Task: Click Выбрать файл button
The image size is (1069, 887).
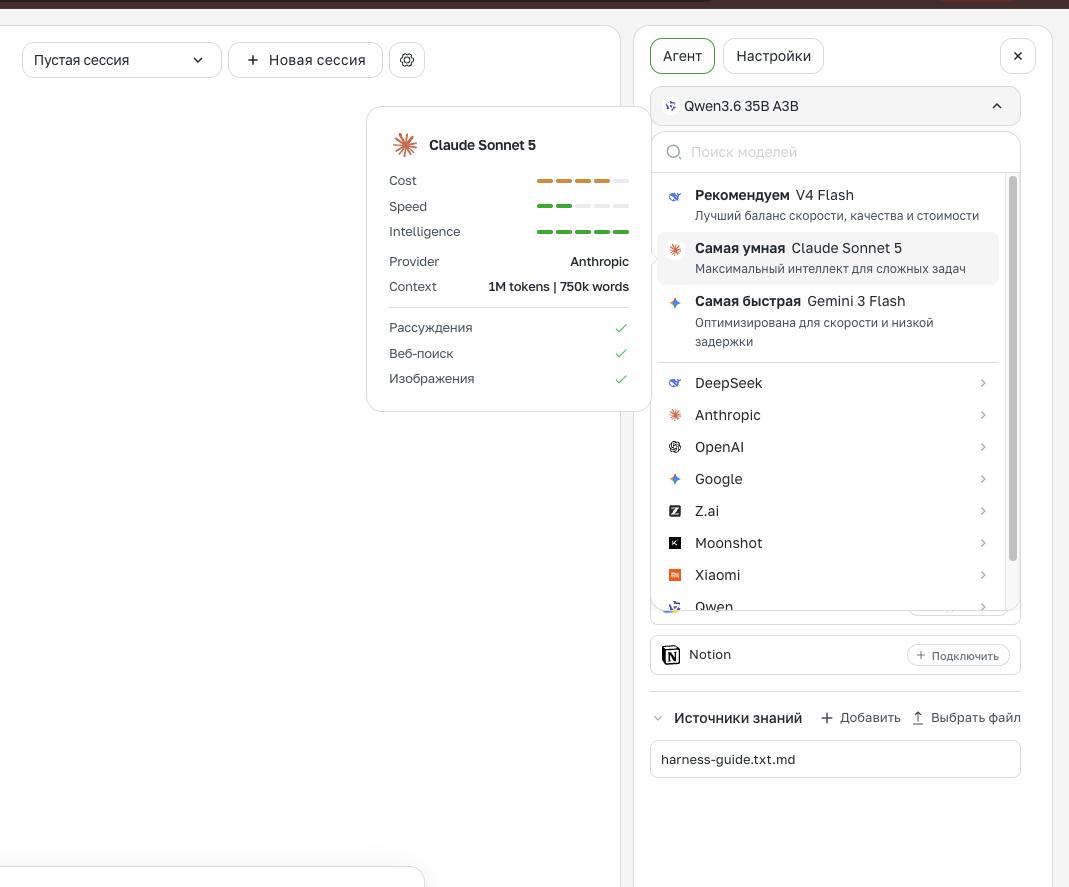Action: point(966,718)
